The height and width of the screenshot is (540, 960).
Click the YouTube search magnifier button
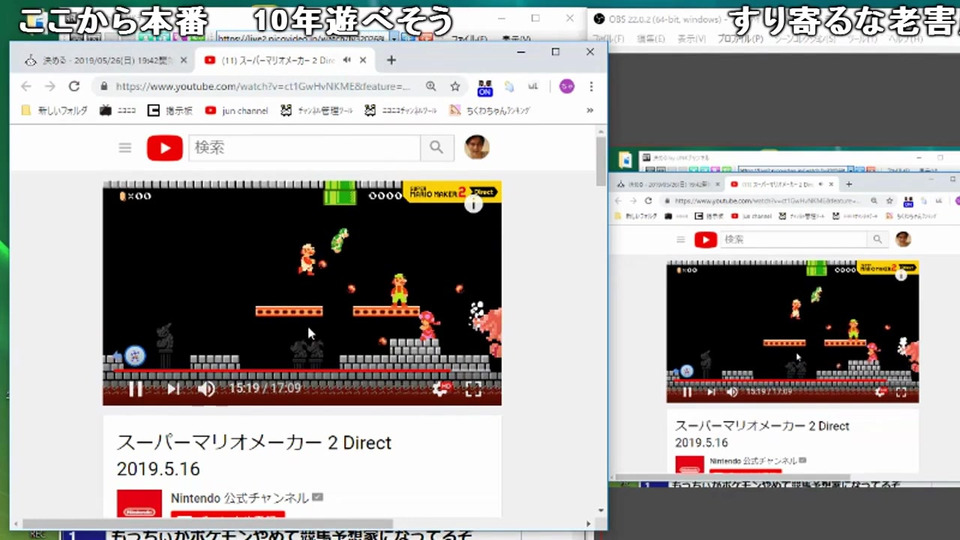(437, 148)
